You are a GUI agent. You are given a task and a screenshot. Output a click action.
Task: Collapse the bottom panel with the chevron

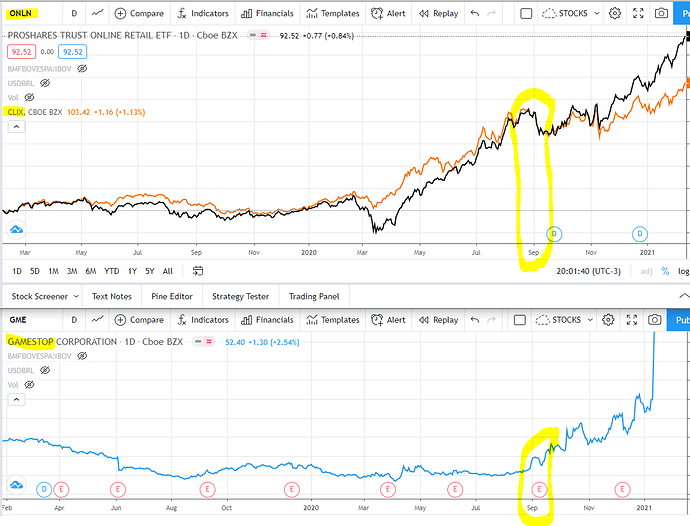point(684,296)
